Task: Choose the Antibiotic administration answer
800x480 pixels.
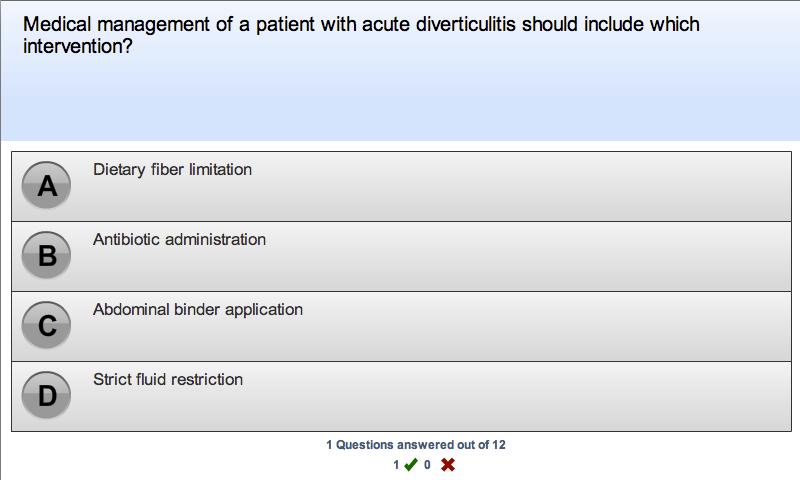Action: (x=179, y=240)
